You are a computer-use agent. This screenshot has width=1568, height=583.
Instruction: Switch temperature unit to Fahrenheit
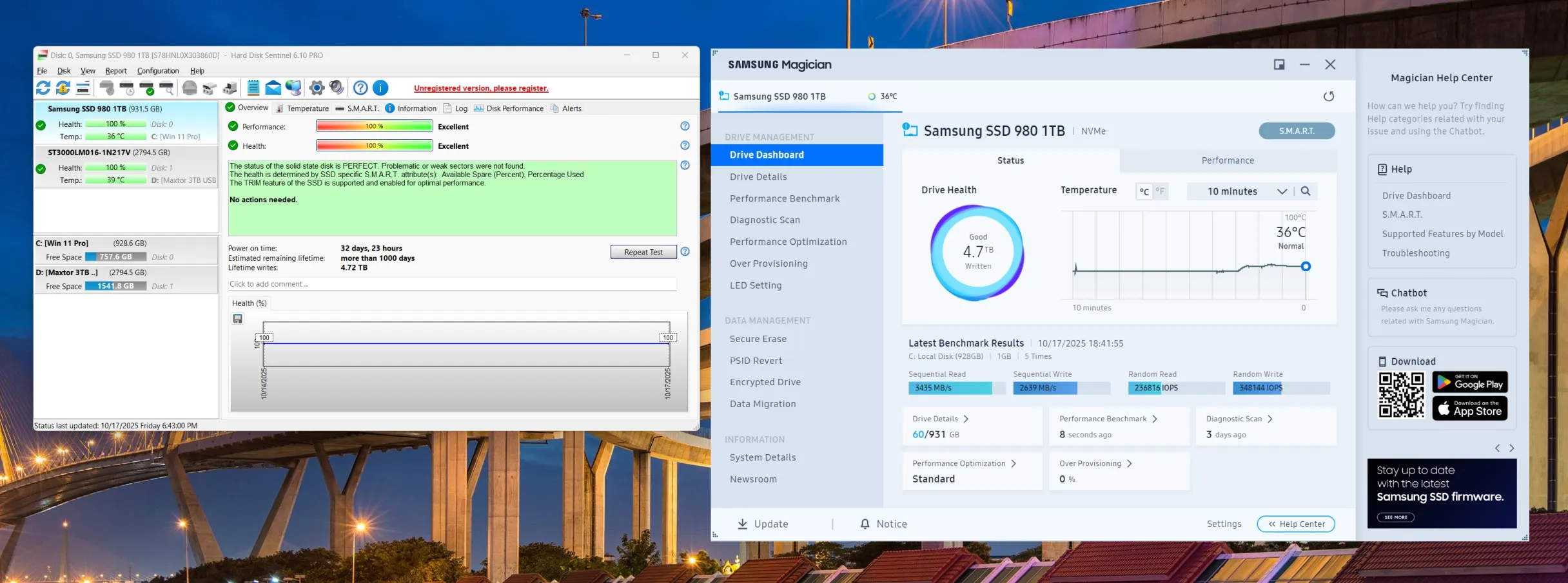coord(1160,191)
